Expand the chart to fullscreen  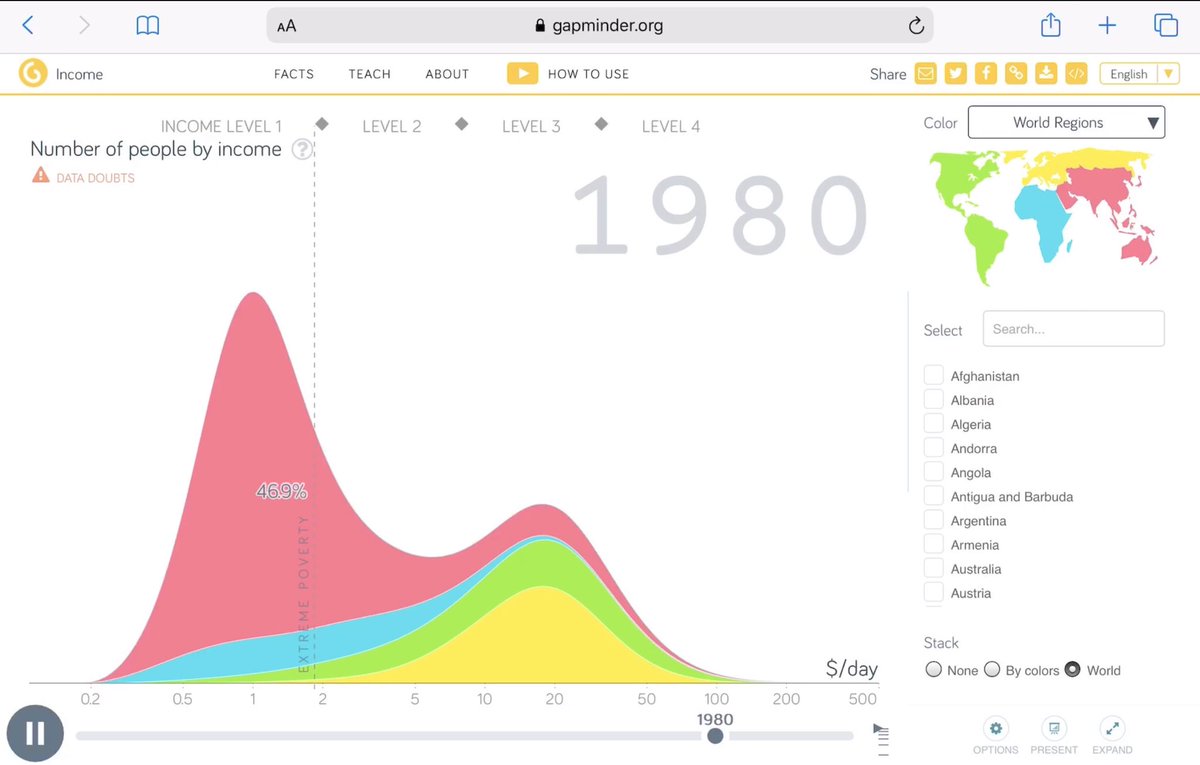(x=1111, y=729)
